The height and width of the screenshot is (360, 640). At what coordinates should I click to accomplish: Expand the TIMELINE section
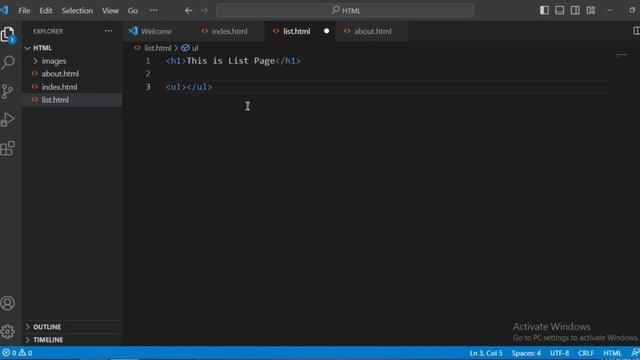[72, 340]
